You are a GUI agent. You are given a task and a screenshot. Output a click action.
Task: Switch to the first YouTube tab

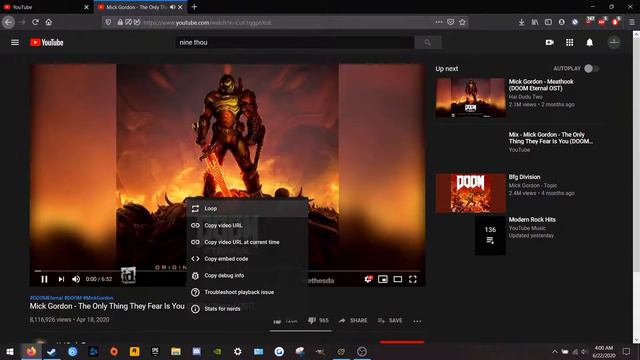46,7
